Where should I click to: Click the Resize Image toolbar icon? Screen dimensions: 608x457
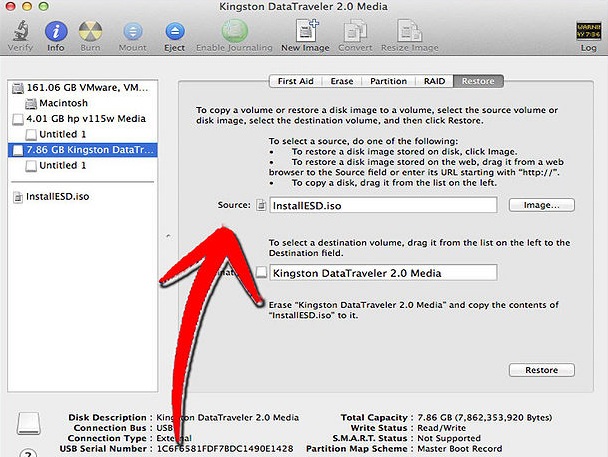[409, 31]
